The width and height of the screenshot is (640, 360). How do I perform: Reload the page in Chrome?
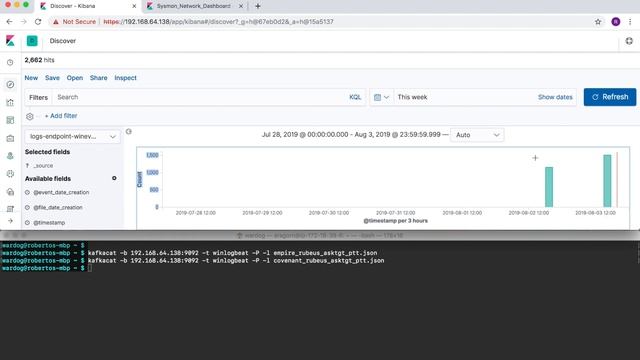(38, 22)
